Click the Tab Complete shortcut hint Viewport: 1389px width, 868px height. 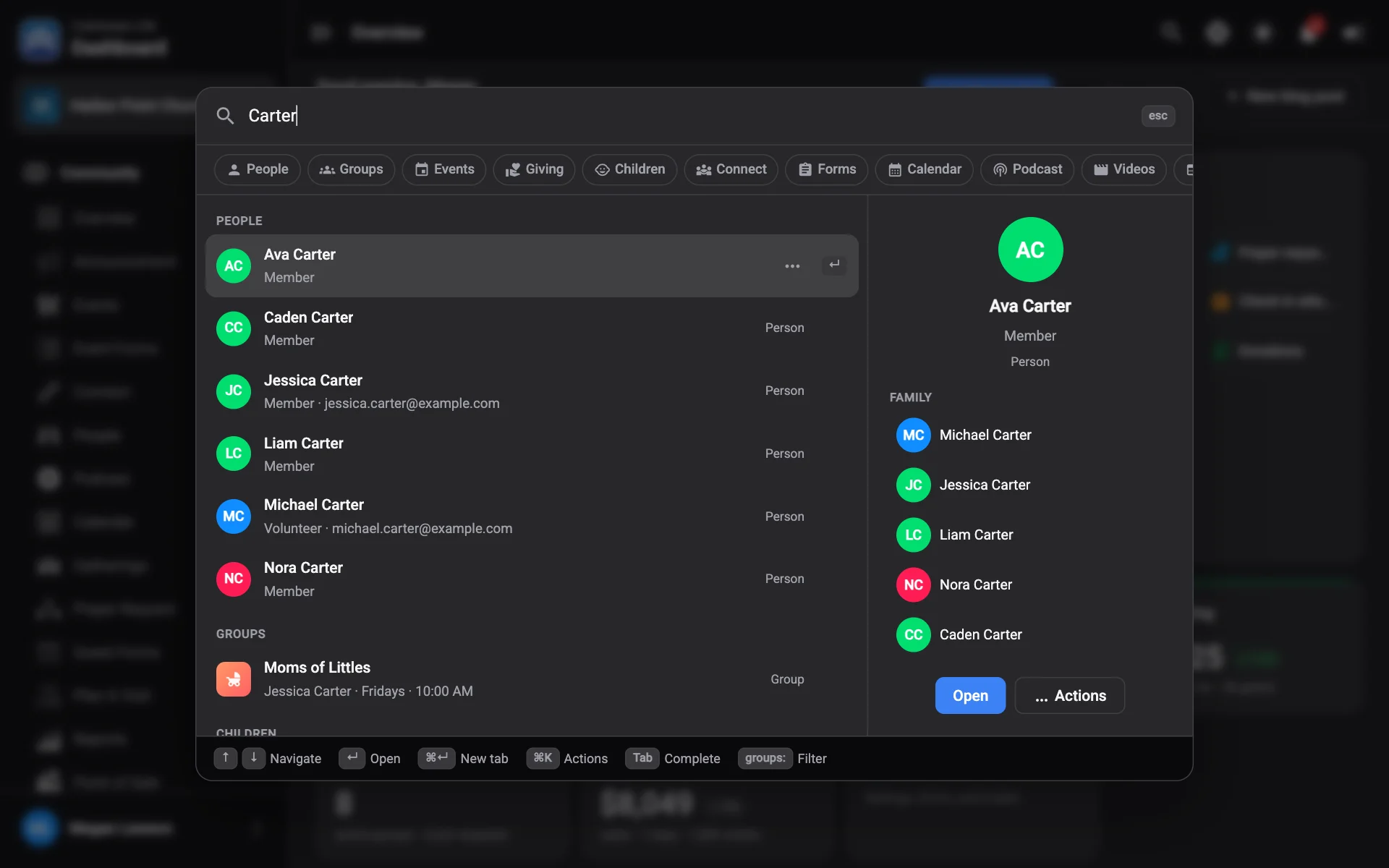672,758
